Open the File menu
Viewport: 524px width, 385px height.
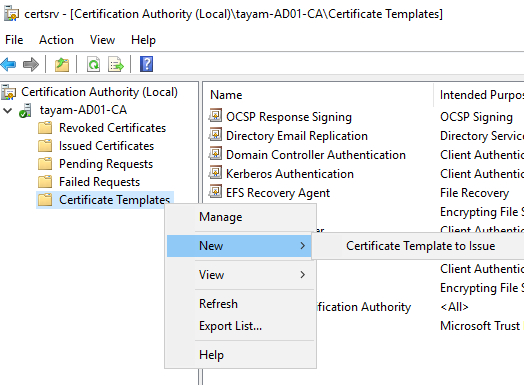click(x=14, y=40)
